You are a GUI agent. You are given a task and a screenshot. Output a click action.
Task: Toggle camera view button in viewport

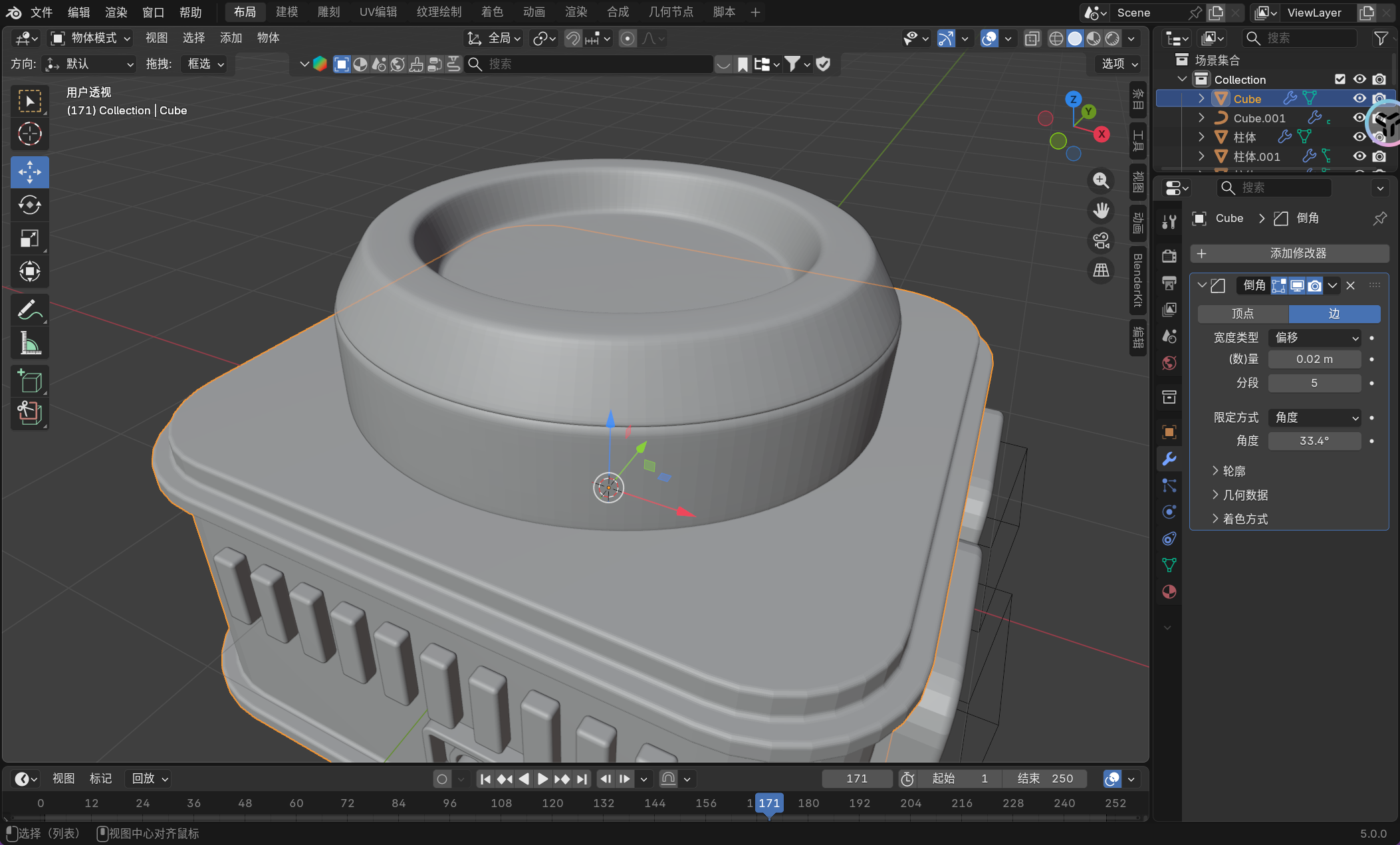pyautogui.click(x=1101, y=241)
